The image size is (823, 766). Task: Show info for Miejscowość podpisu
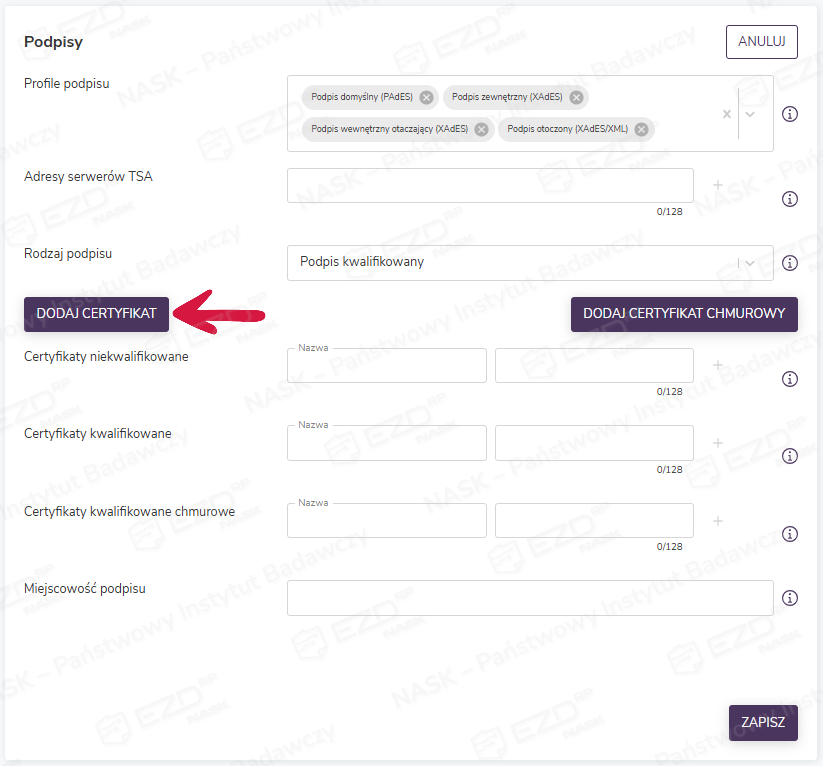click(x=789, y=598)
